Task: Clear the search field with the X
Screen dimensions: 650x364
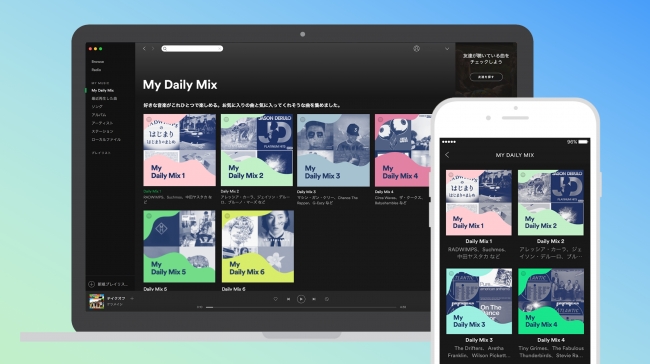Action: tap(220, 49)
